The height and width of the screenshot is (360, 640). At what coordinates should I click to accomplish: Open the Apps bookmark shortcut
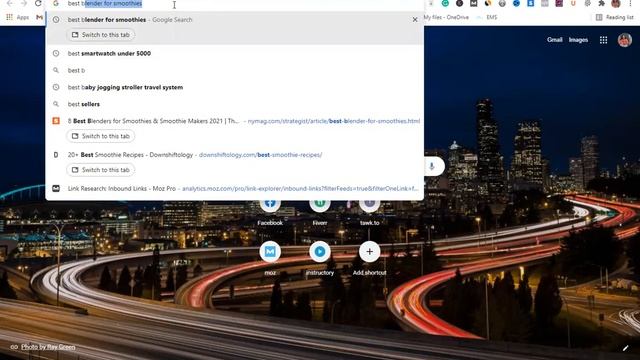pyautogui.click(x=18, y=17)
